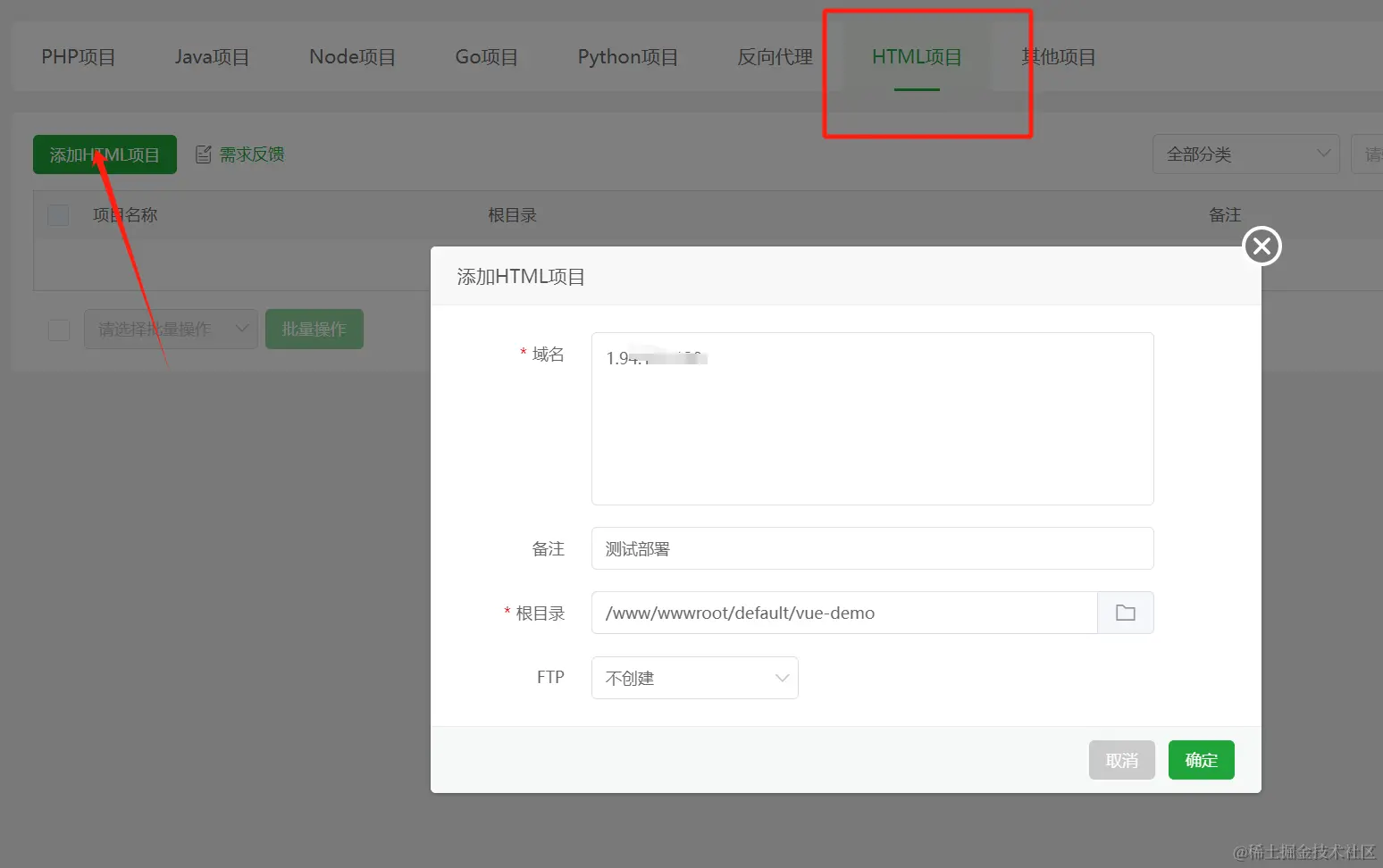The width and height of the screenshot is (1383, 868).
Task: Click the 项目名称 column header
Action: tap(125, 215)
